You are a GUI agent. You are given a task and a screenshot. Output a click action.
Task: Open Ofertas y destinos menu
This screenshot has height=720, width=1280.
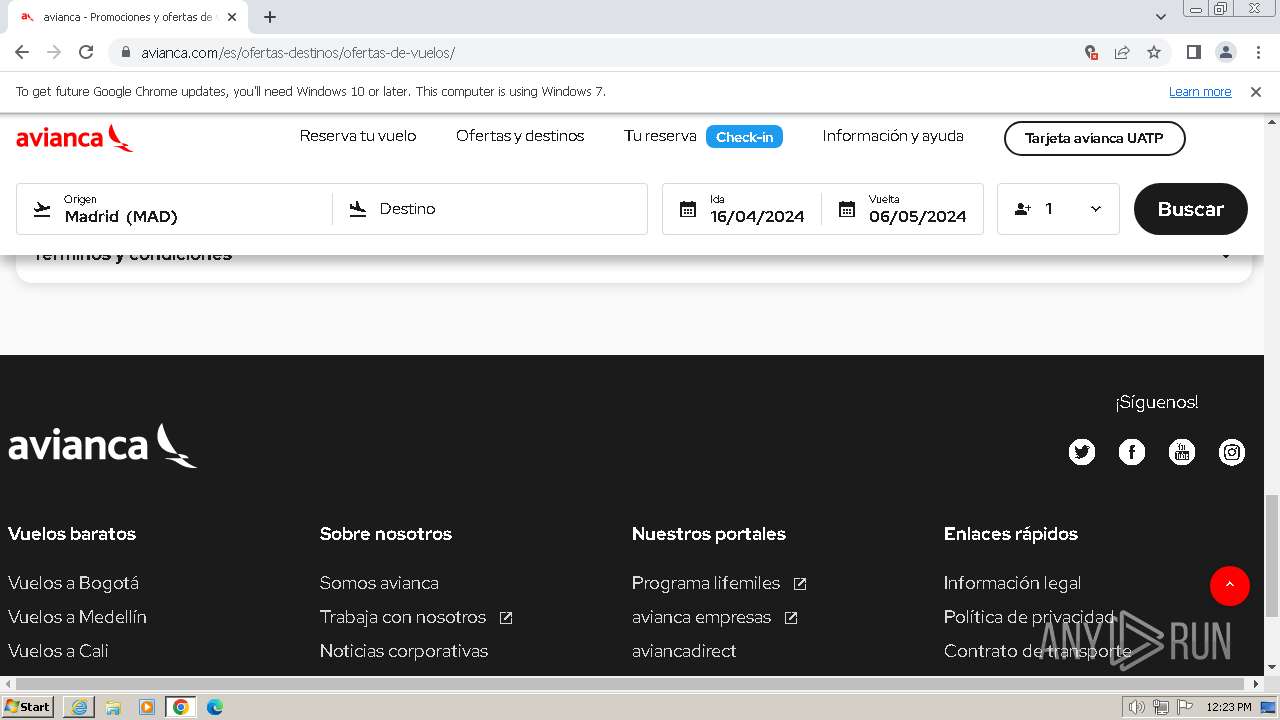click(520, 136)
